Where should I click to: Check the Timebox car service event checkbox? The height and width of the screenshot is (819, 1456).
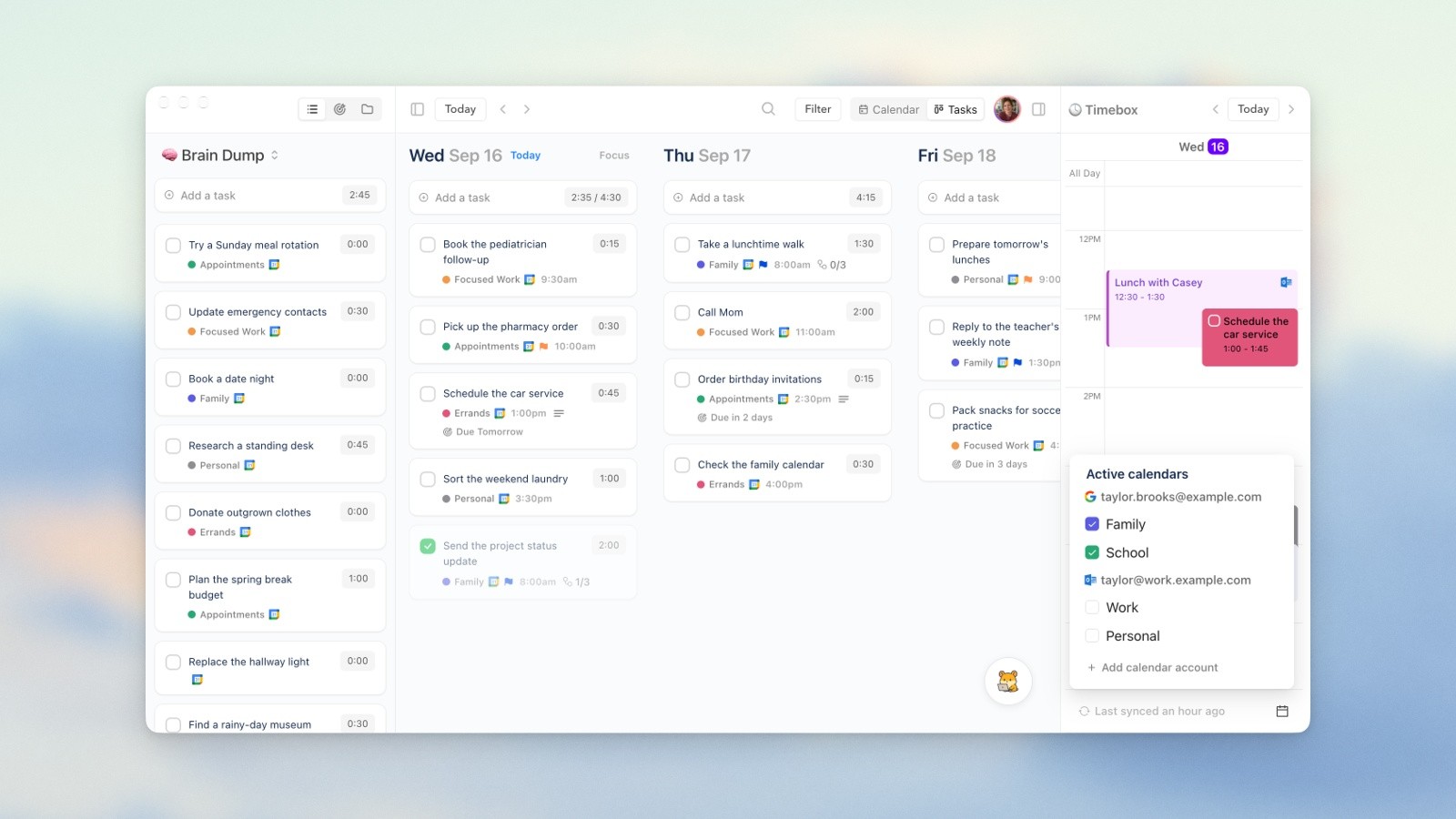pyautogui.click(x=1214, y=320)
